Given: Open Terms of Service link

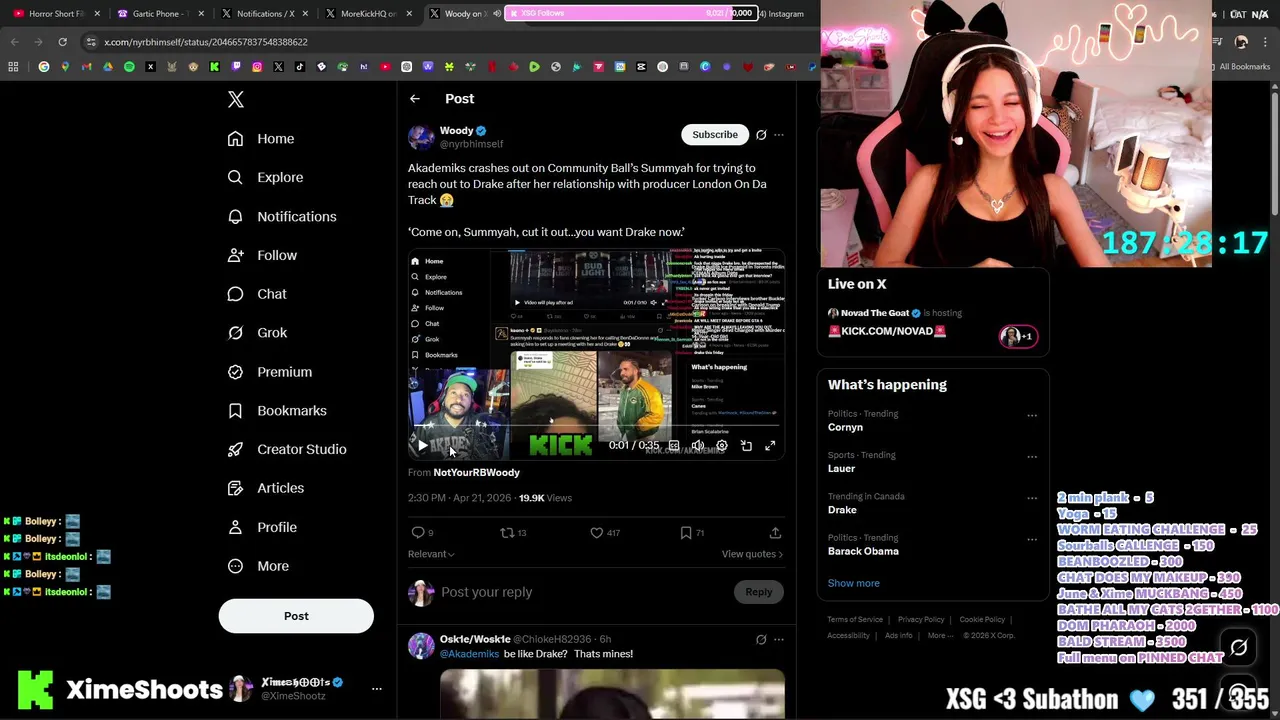Looking at the screenshot, I should (855, 619).
